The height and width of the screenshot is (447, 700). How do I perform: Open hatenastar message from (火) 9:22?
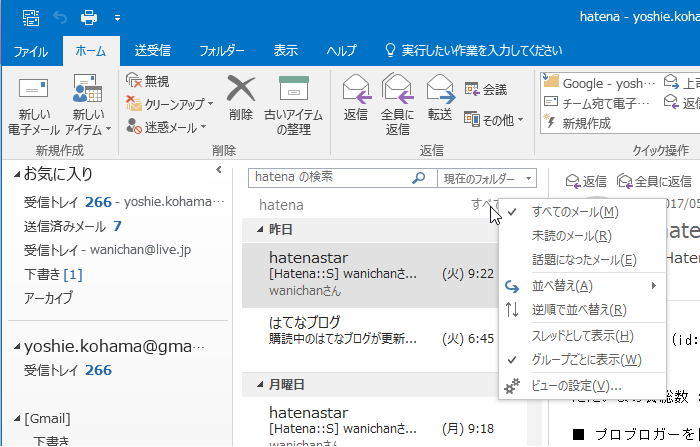(x=370, y=274)
